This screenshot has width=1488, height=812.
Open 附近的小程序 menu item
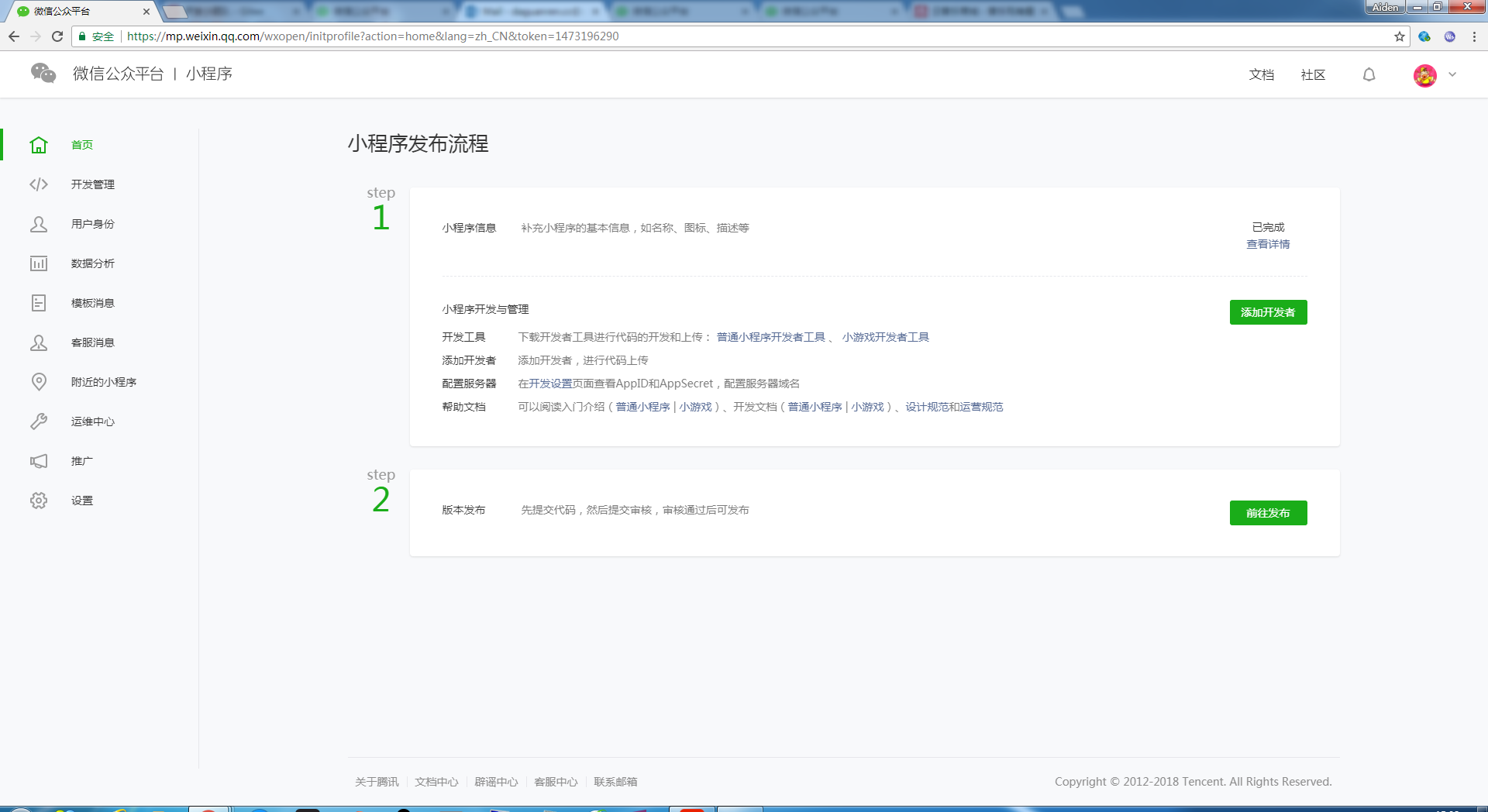point(104,382)
